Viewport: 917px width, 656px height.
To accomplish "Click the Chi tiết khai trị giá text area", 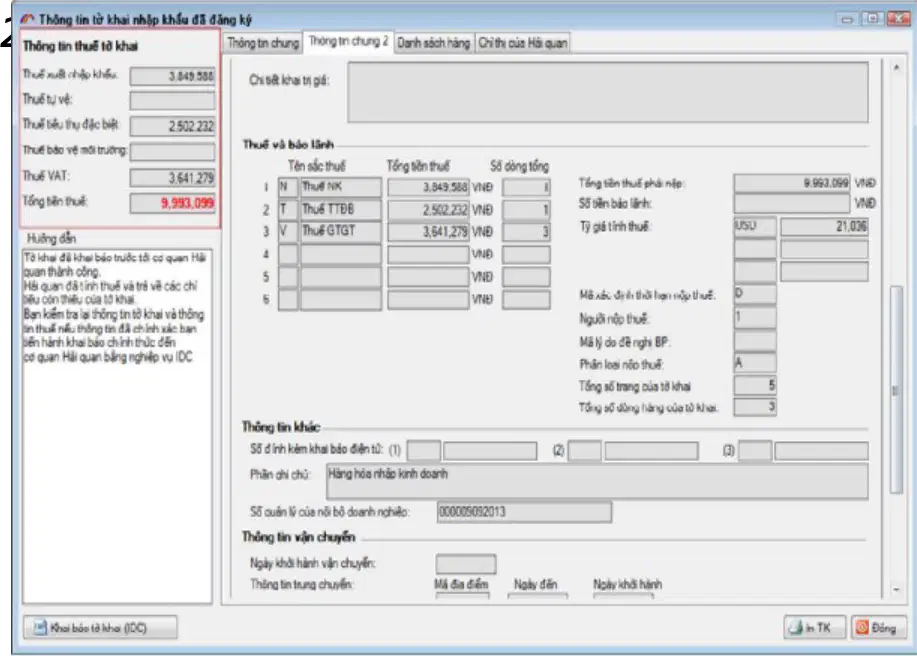I will pyautogui.click(x=608, y=92).
